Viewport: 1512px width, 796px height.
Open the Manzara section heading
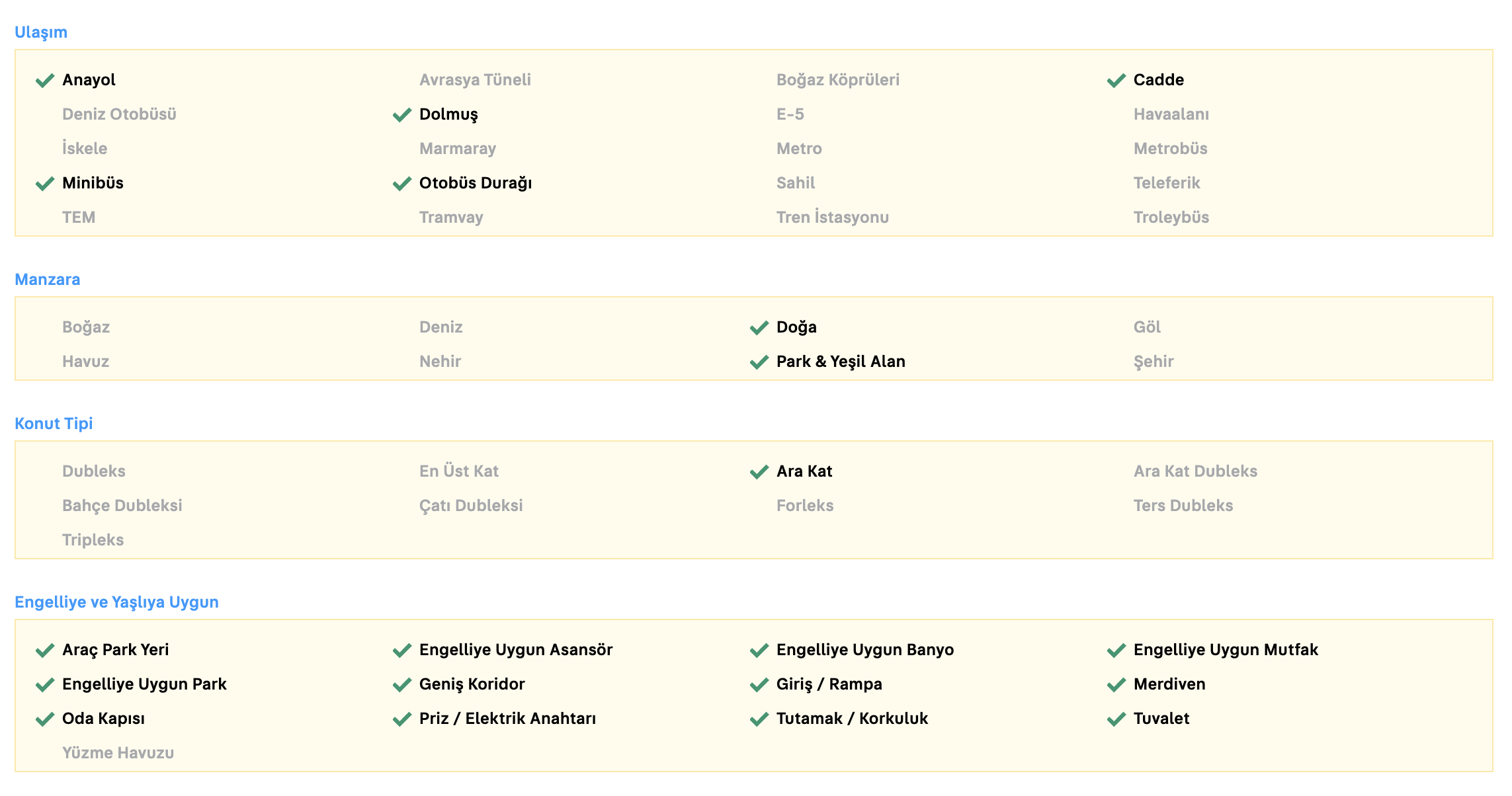point(48,280)
